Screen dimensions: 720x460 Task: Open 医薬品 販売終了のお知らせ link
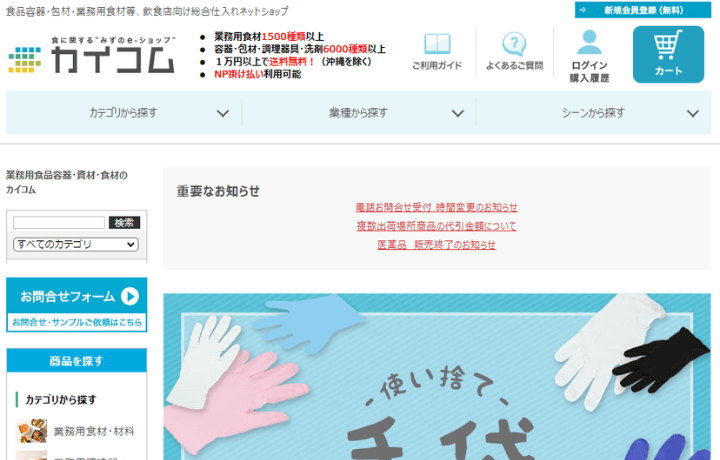click(437, 245)
